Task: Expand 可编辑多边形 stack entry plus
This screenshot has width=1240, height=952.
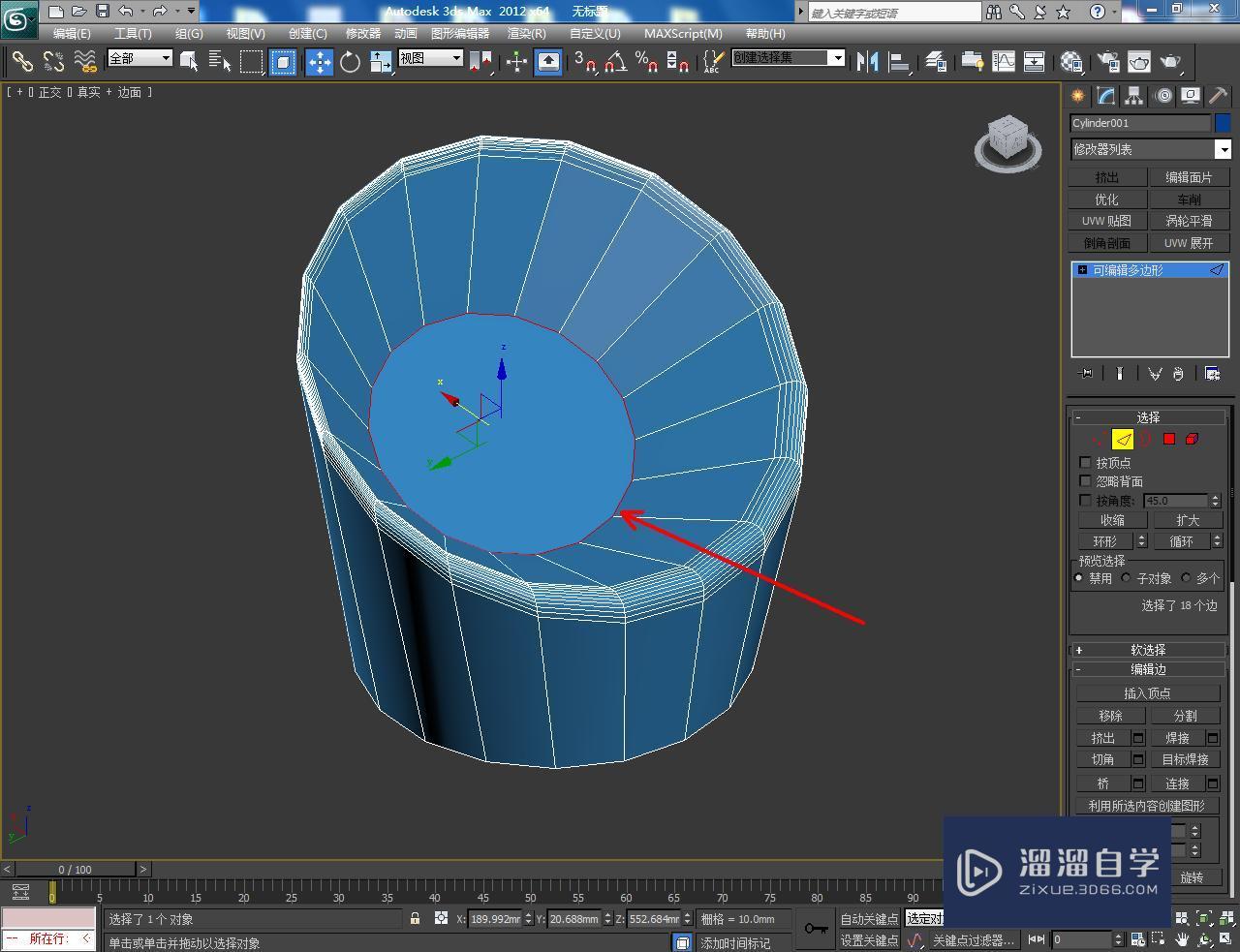Action: coord(1082,270)
